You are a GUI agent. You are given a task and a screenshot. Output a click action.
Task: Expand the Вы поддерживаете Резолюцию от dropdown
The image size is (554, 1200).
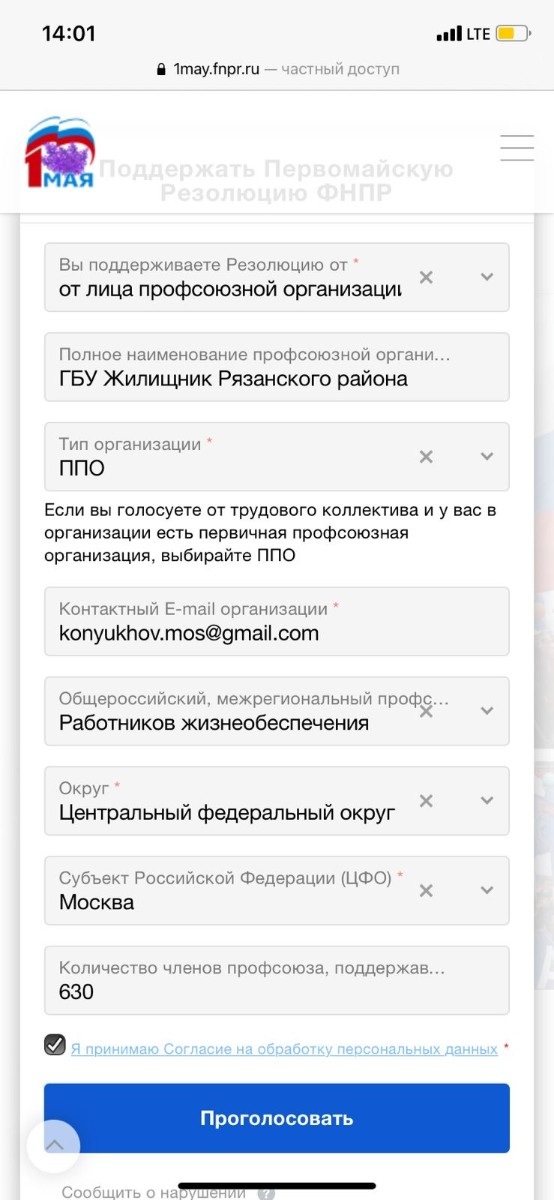[x=487, y=277]
